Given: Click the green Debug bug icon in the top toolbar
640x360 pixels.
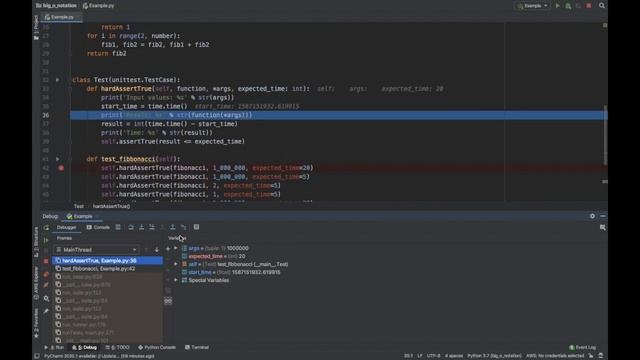Looking at the screenshot, I should pyautogui.click(x=568, y=6).
